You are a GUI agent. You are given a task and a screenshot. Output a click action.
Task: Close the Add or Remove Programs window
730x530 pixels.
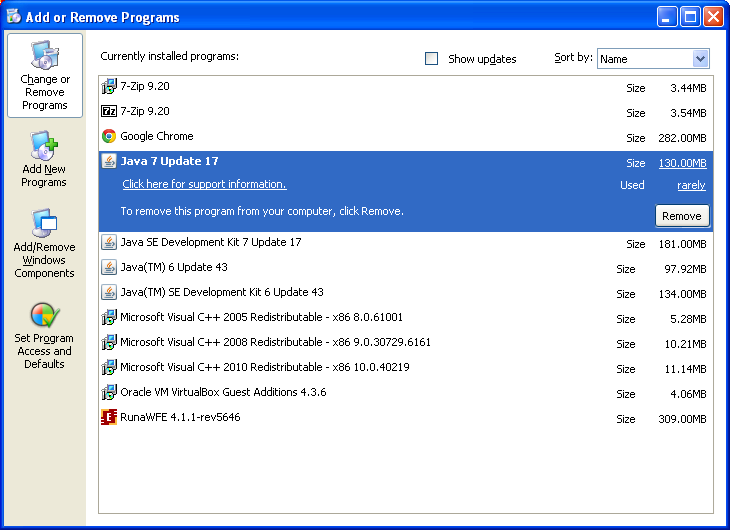point(713,17)
